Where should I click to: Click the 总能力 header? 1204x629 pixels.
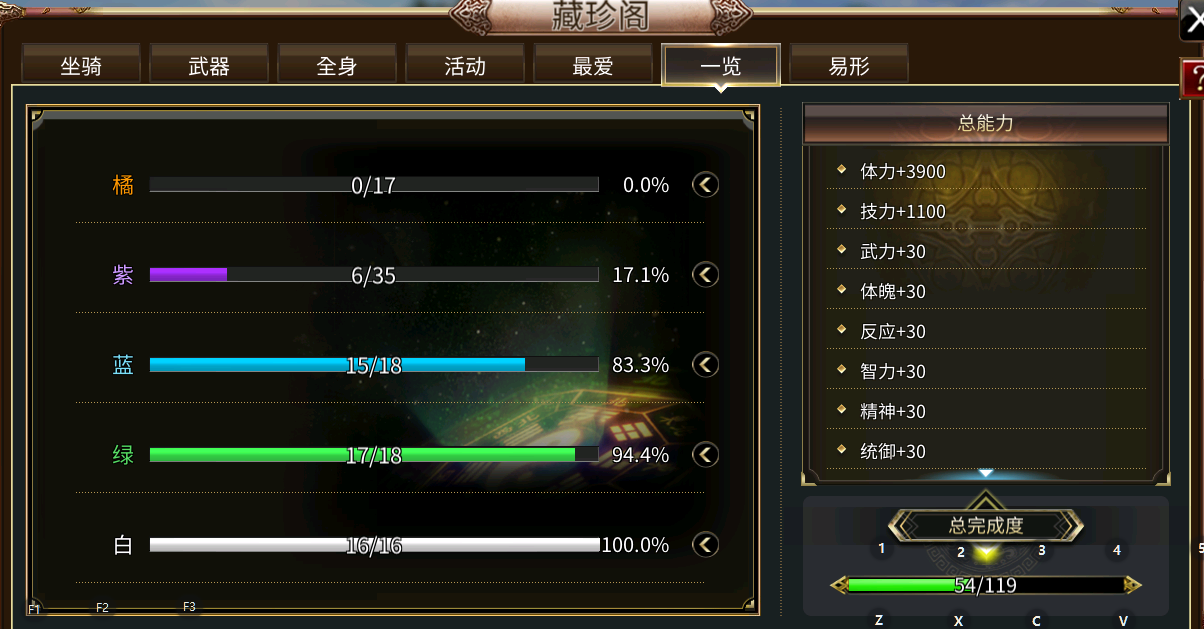tap(986, 123)
